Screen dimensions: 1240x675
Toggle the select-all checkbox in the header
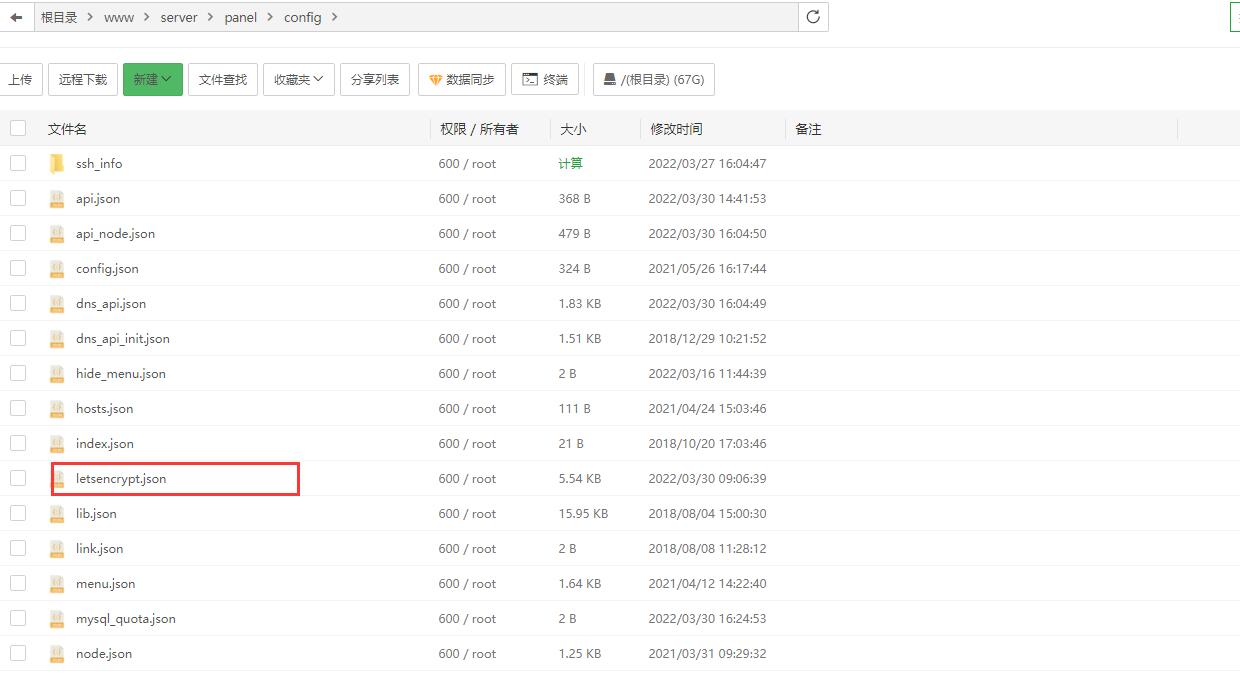tap(18, 128)
